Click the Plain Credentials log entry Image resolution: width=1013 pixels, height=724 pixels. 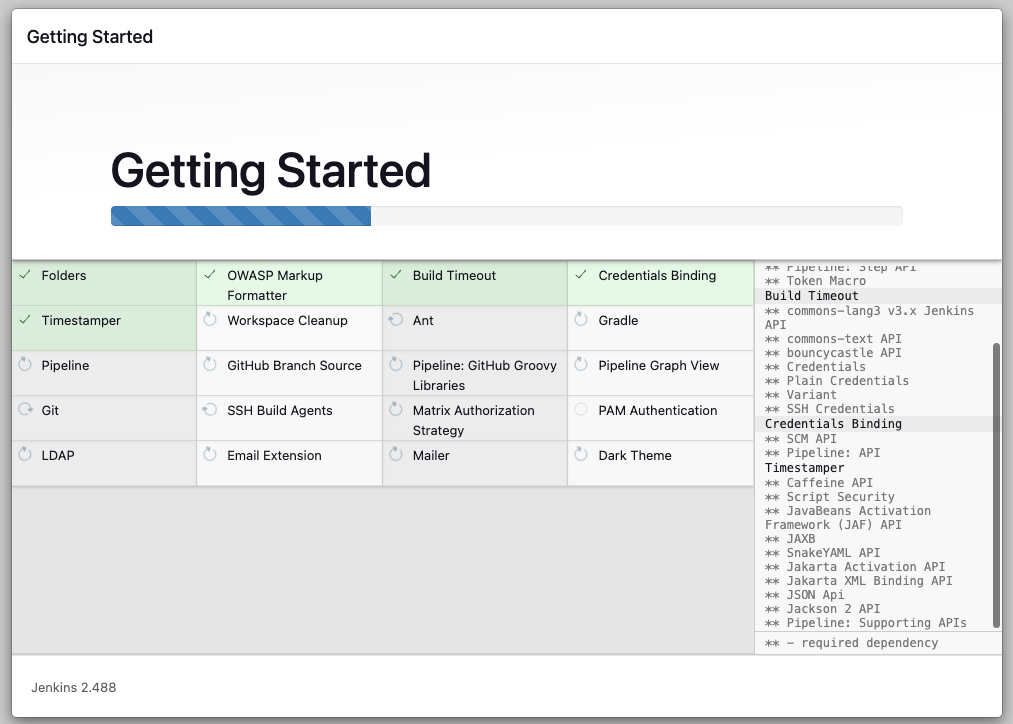point(837,380)
